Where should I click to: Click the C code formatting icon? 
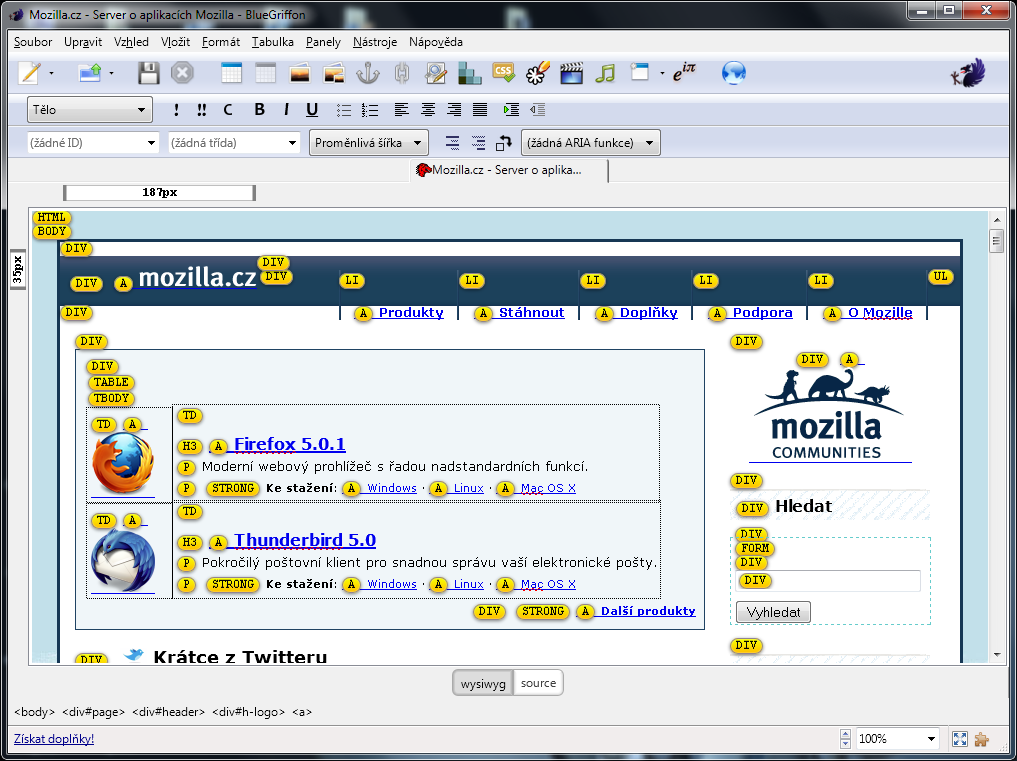click(228, 110)
